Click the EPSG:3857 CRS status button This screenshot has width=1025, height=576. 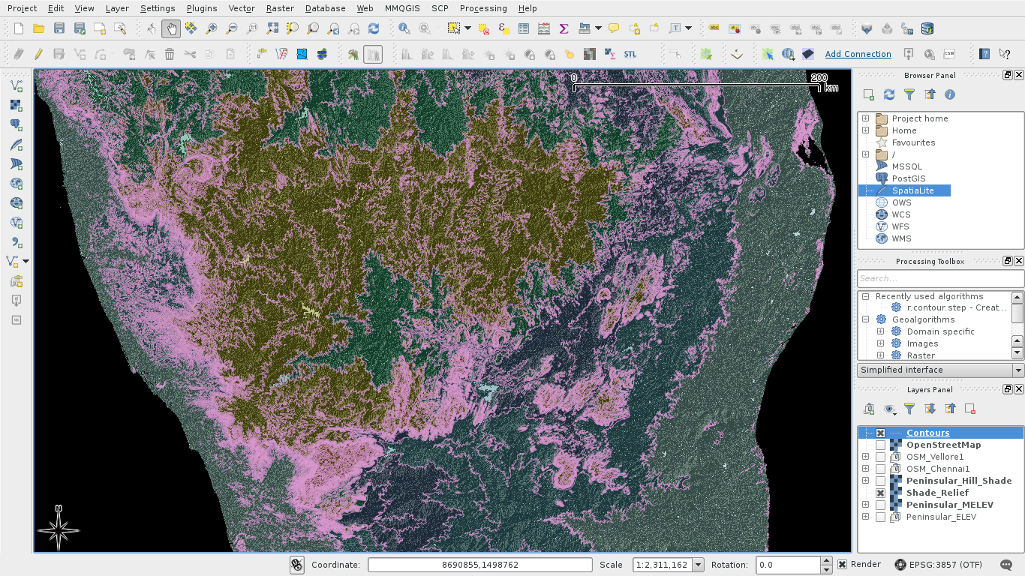pyautogui.click(x=939, y=565)
